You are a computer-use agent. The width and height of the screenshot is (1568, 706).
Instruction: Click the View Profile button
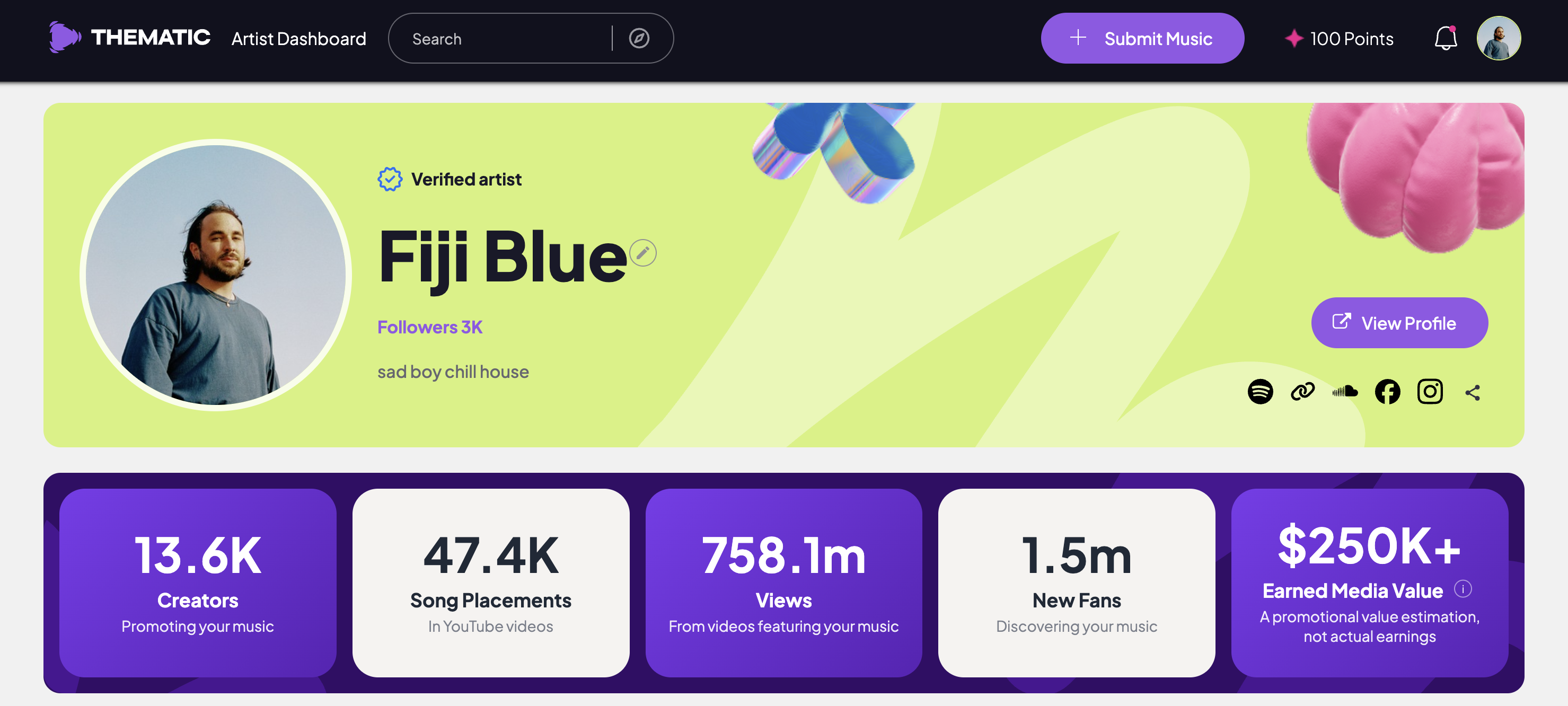pos(1399,323)
